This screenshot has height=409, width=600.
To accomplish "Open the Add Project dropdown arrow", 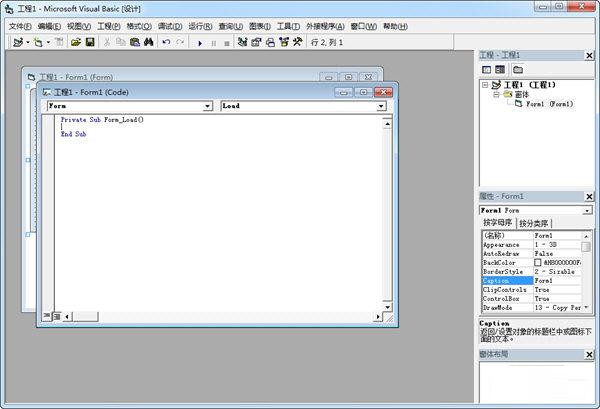I will [28, 42].
